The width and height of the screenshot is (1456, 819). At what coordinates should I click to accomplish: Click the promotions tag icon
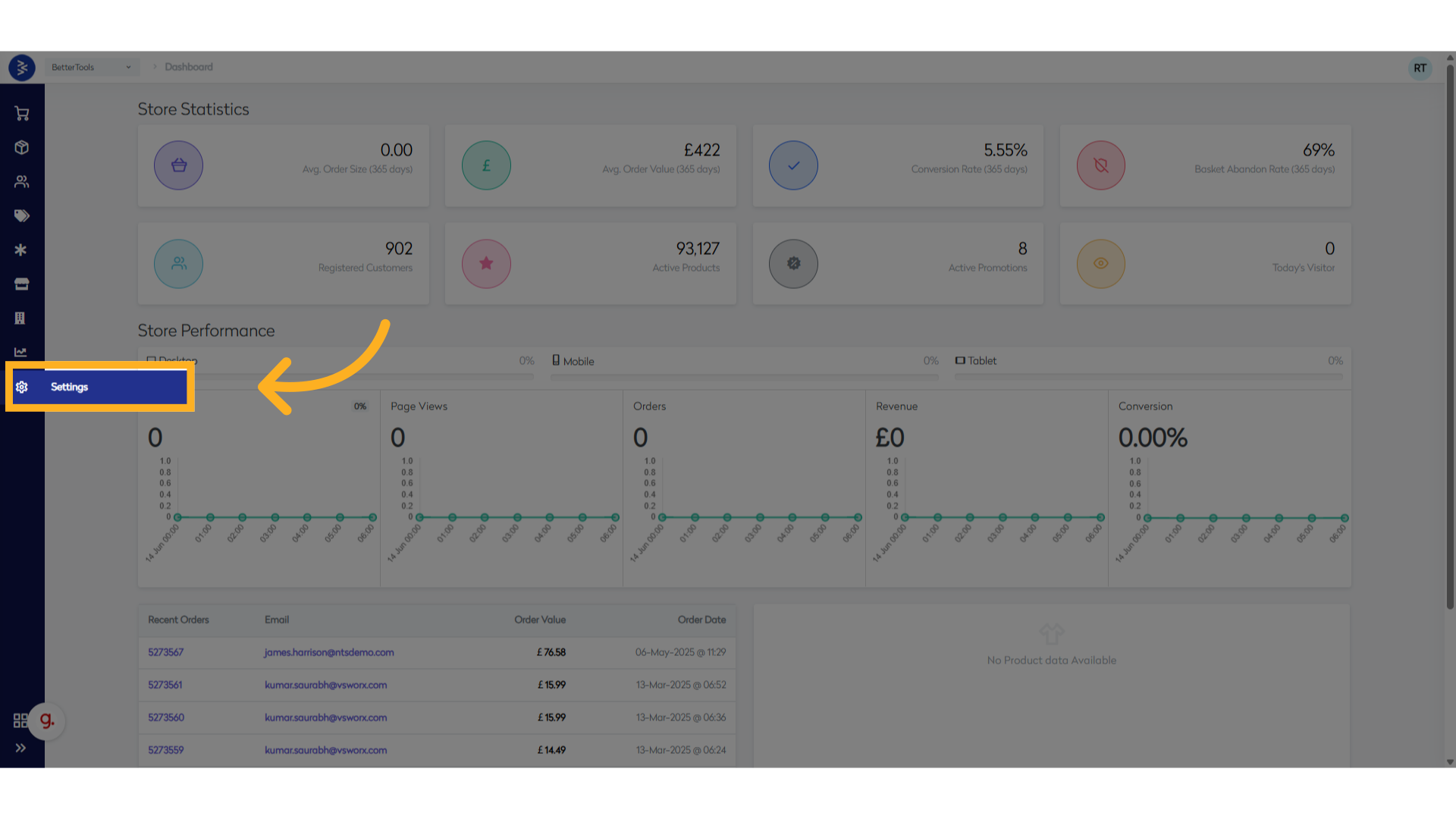pyautogui.click(x=21, y=215)
